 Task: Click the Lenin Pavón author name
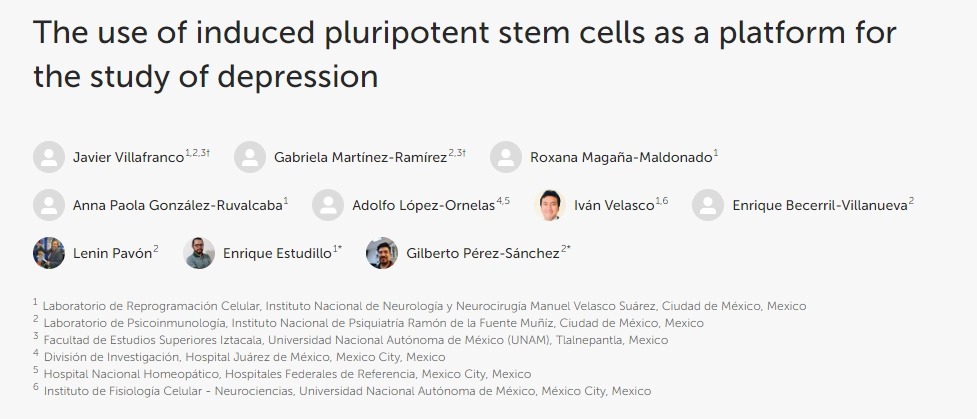pyautogui.click(x=112, y=254)
